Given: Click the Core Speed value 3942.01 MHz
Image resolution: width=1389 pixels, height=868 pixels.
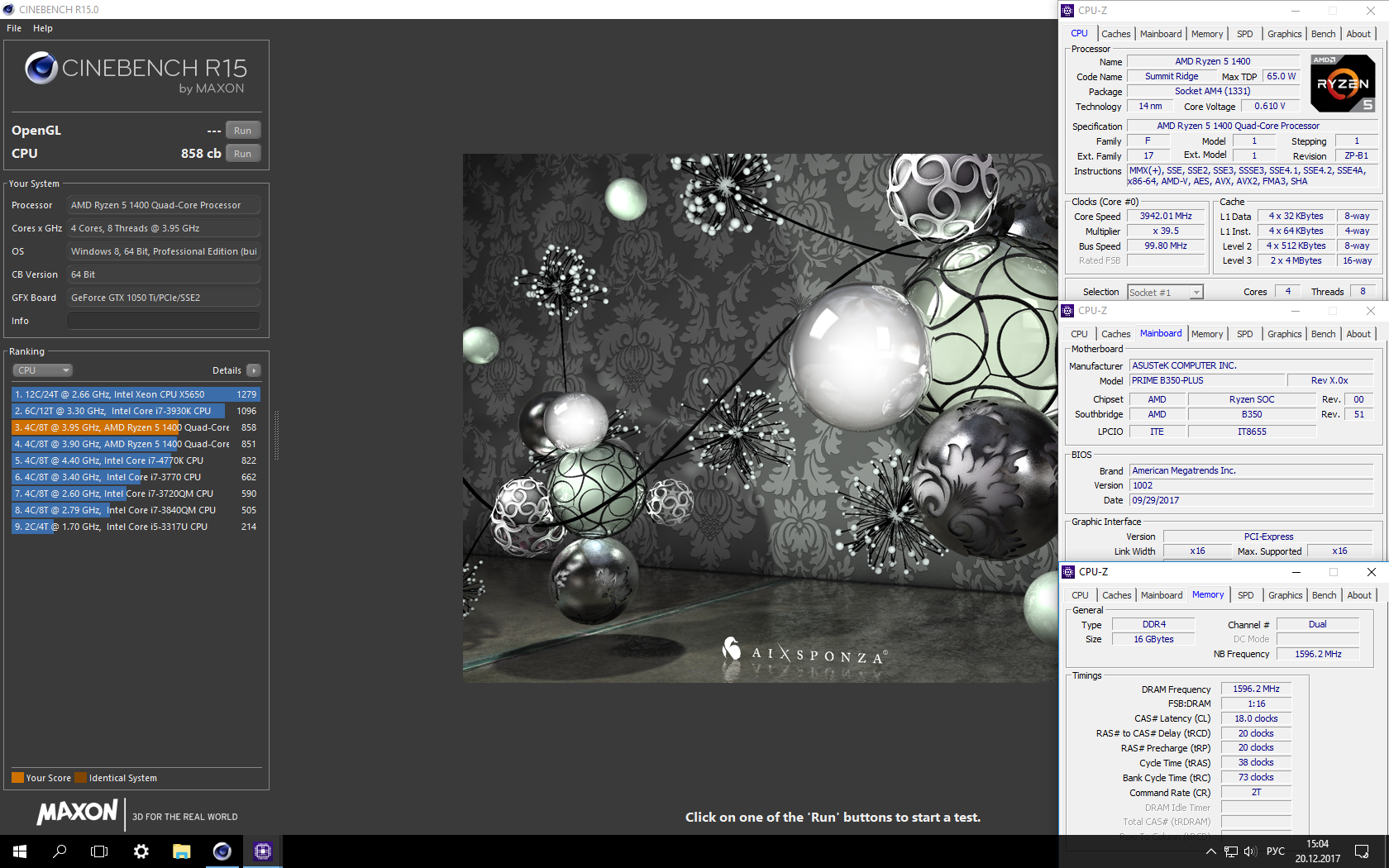Looking at the screenshot, I should pyautogui.click(x=1166, y=217).
